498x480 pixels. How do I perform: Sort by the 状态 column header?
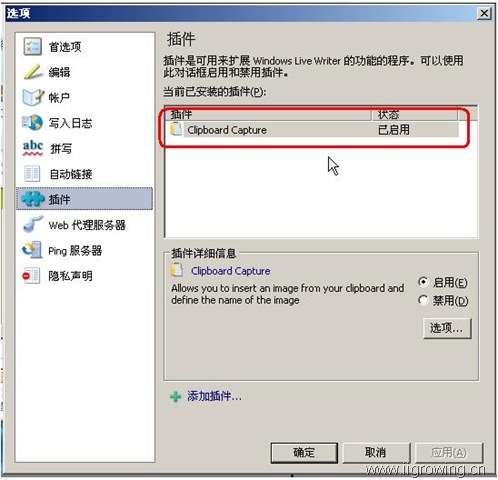pos(415,114)
